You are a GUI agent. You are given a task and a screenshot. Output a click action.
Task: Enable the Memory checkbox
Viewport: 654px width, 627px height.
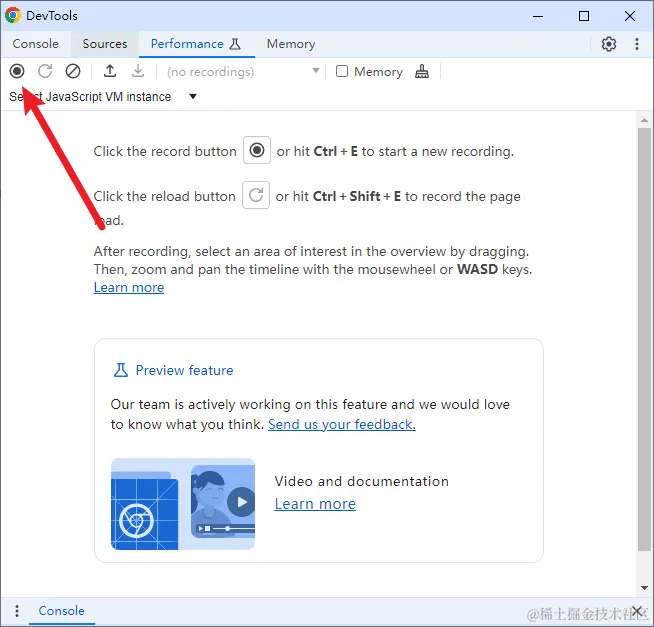pyautogui.click(x=342, y=71)
